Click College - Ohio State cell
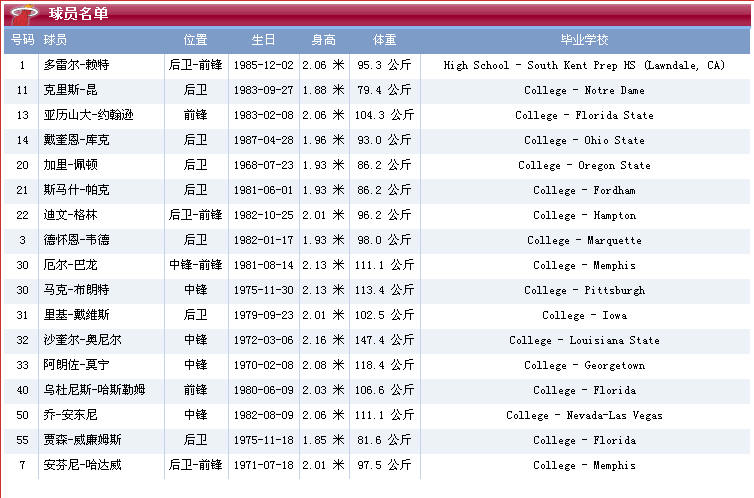754x498 pixels. click(x=584, y=140)
